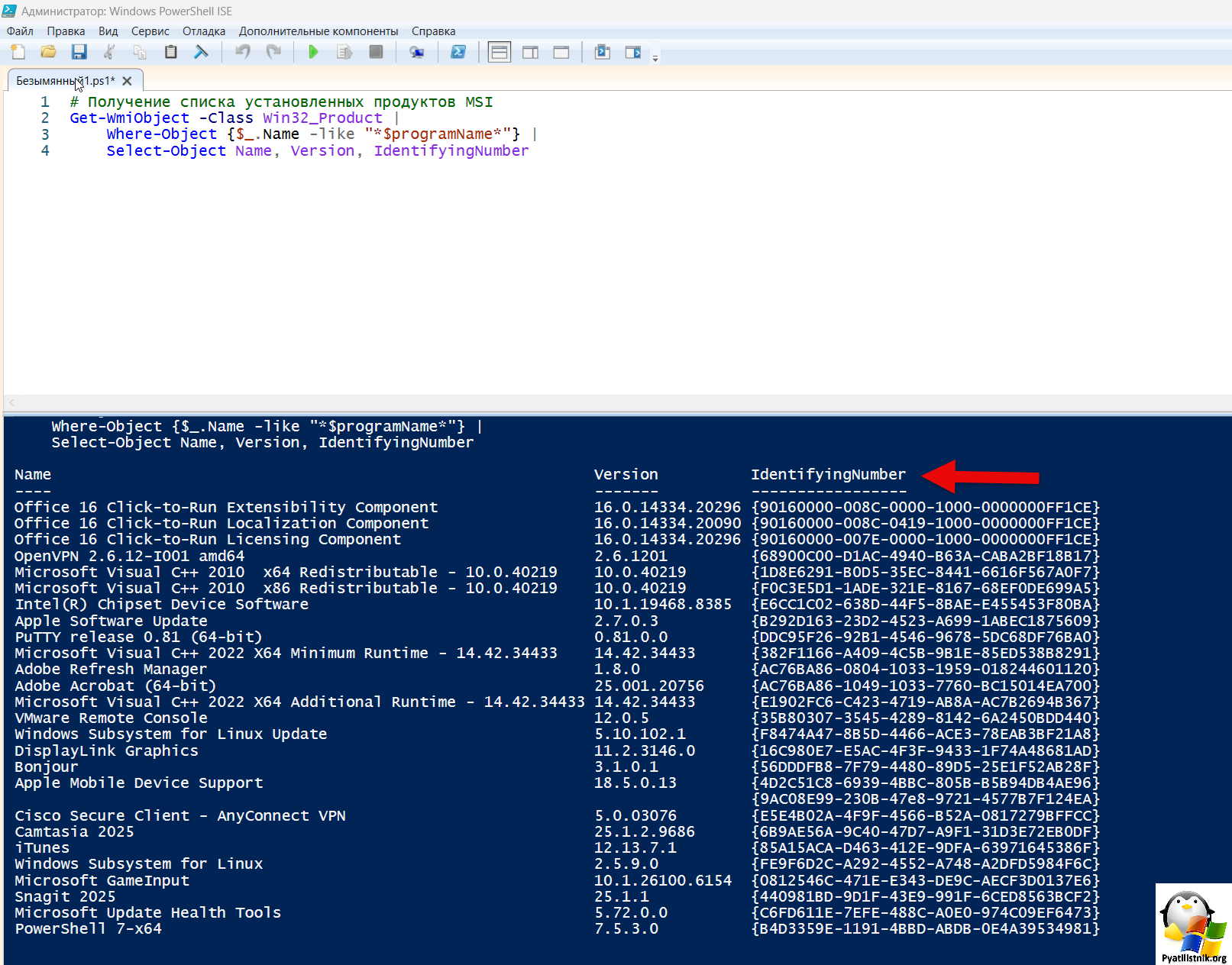This screenshot has width=1232, height=965.
Task: Show the script pane on top layout
Action: (500, 52)
